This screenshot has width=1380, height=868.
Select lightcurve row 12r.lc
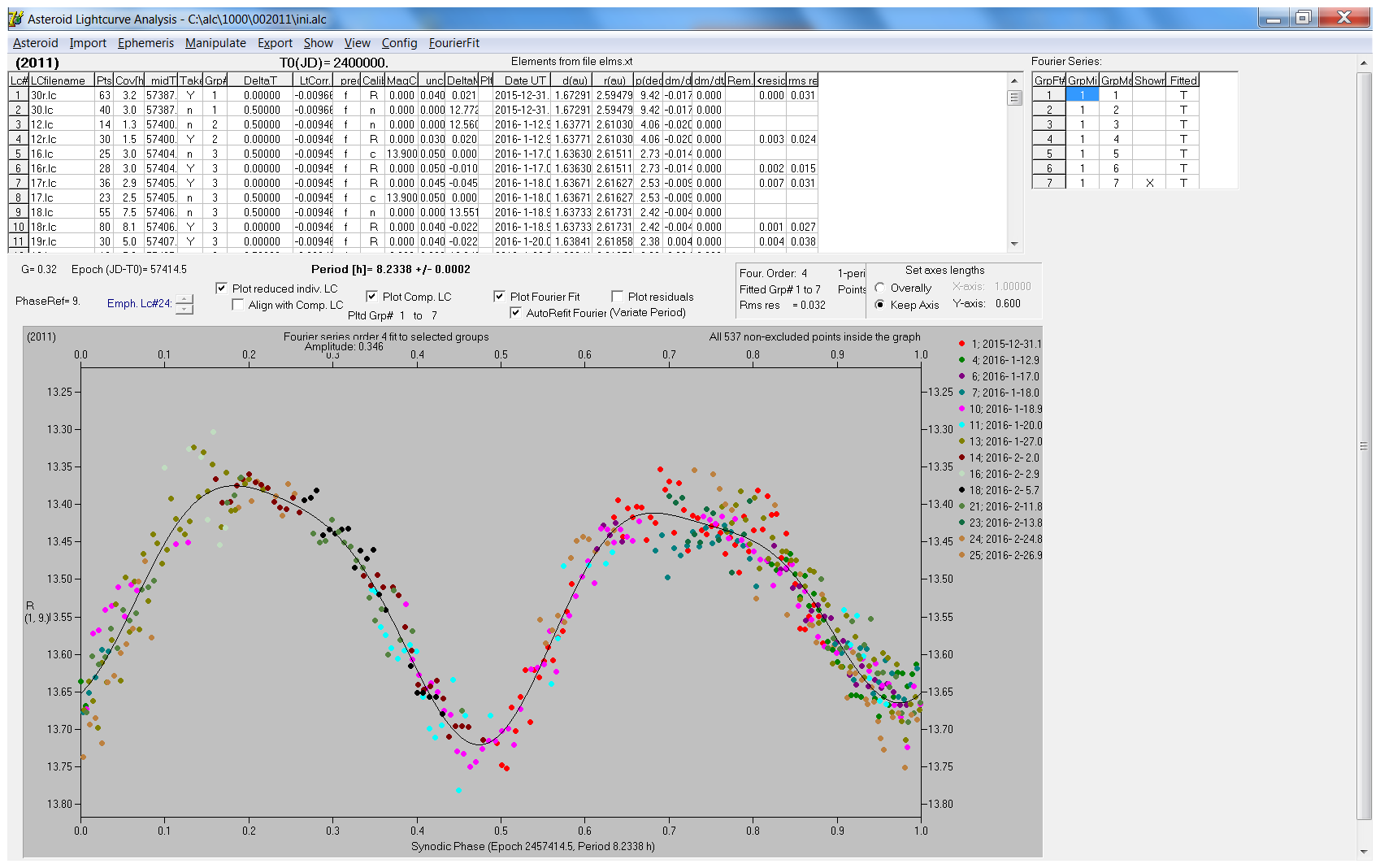pyautogui.click(x=413, y=139)
